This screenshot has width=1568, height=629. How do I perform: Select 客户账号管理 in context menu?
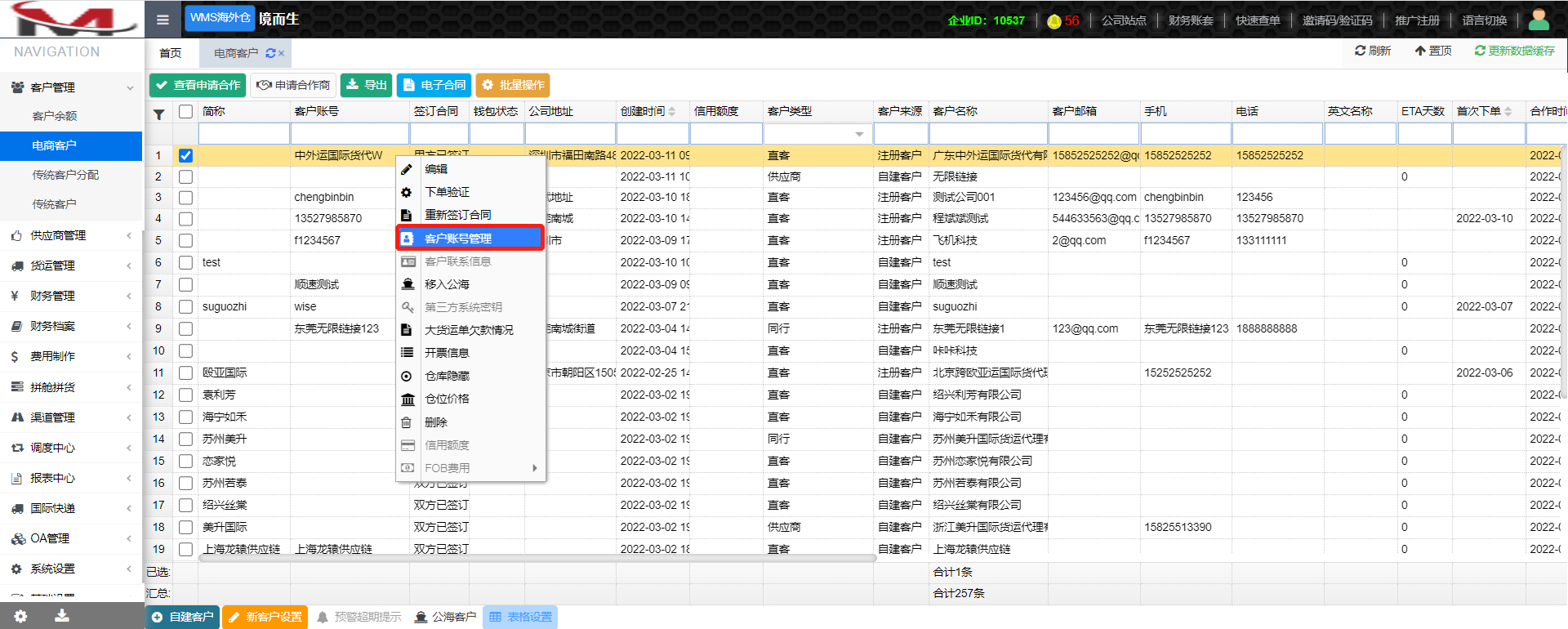(470, 239)
